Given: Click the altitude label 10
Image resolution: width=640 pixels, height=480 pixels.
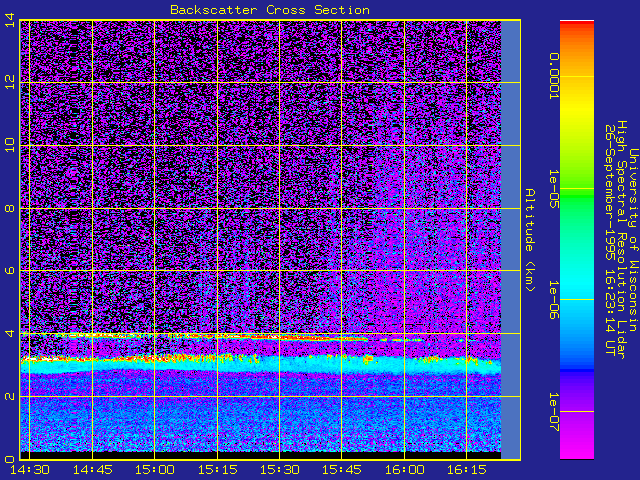Looking at the screenshot, I should 10,145.
